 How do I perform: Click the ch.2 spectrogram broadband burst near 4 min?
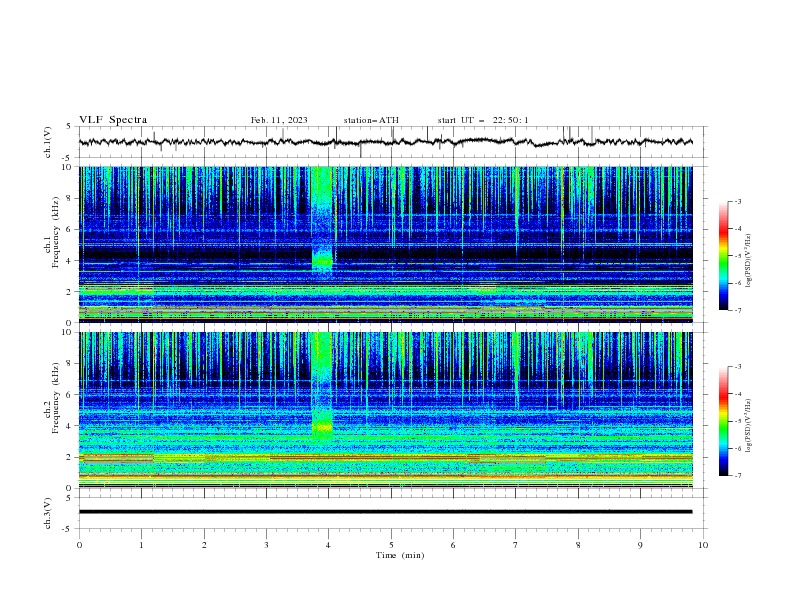[322, 385]
